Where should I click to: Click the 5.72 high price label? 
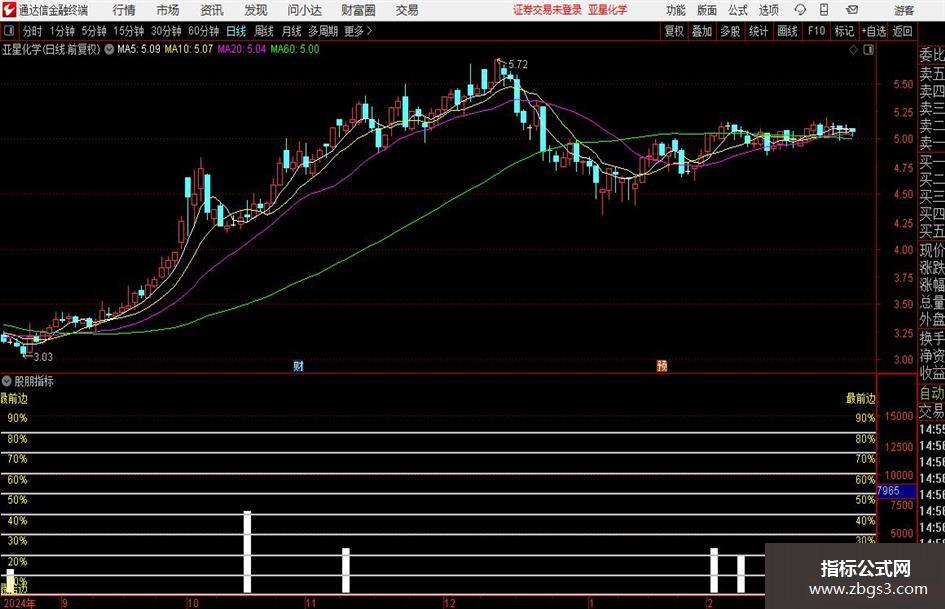click(518, 65)
